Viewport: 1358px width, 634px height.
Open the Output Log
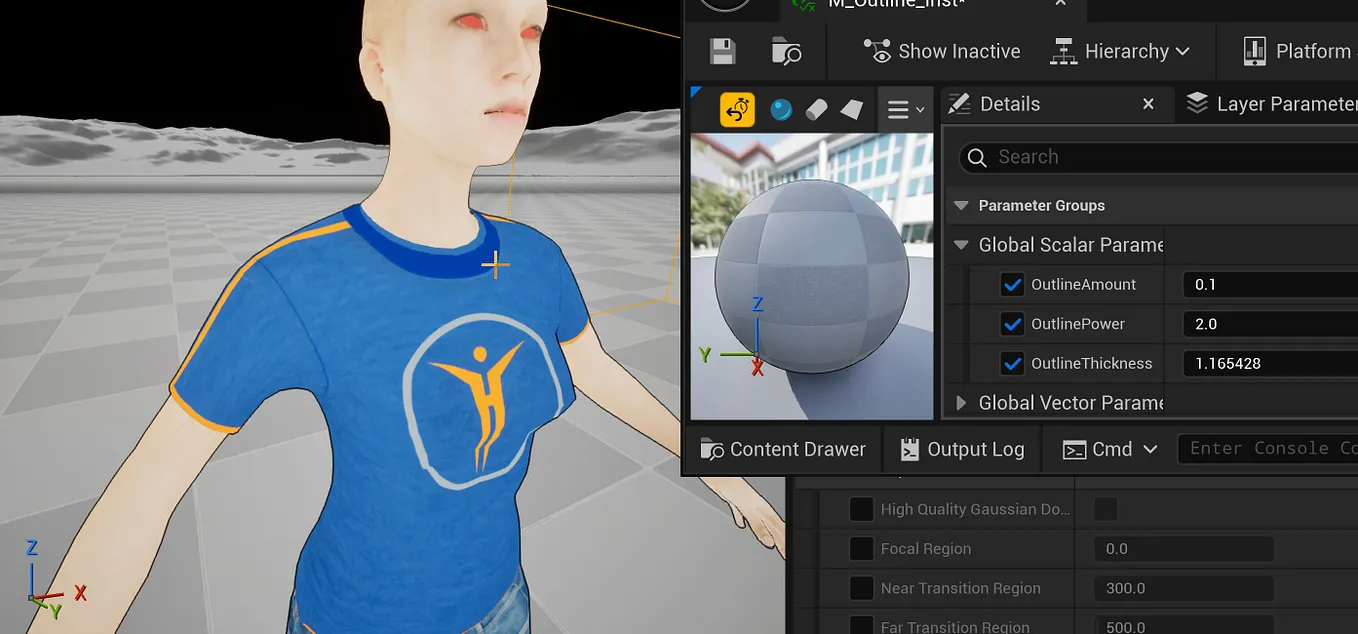click(961, 449)
